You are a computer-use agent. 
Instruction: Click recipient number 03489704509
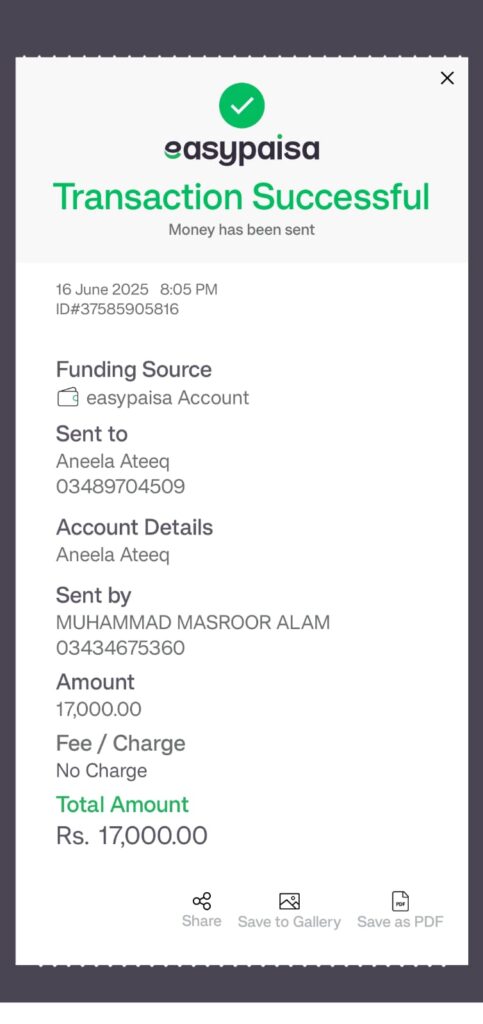[x=120, y=487]
